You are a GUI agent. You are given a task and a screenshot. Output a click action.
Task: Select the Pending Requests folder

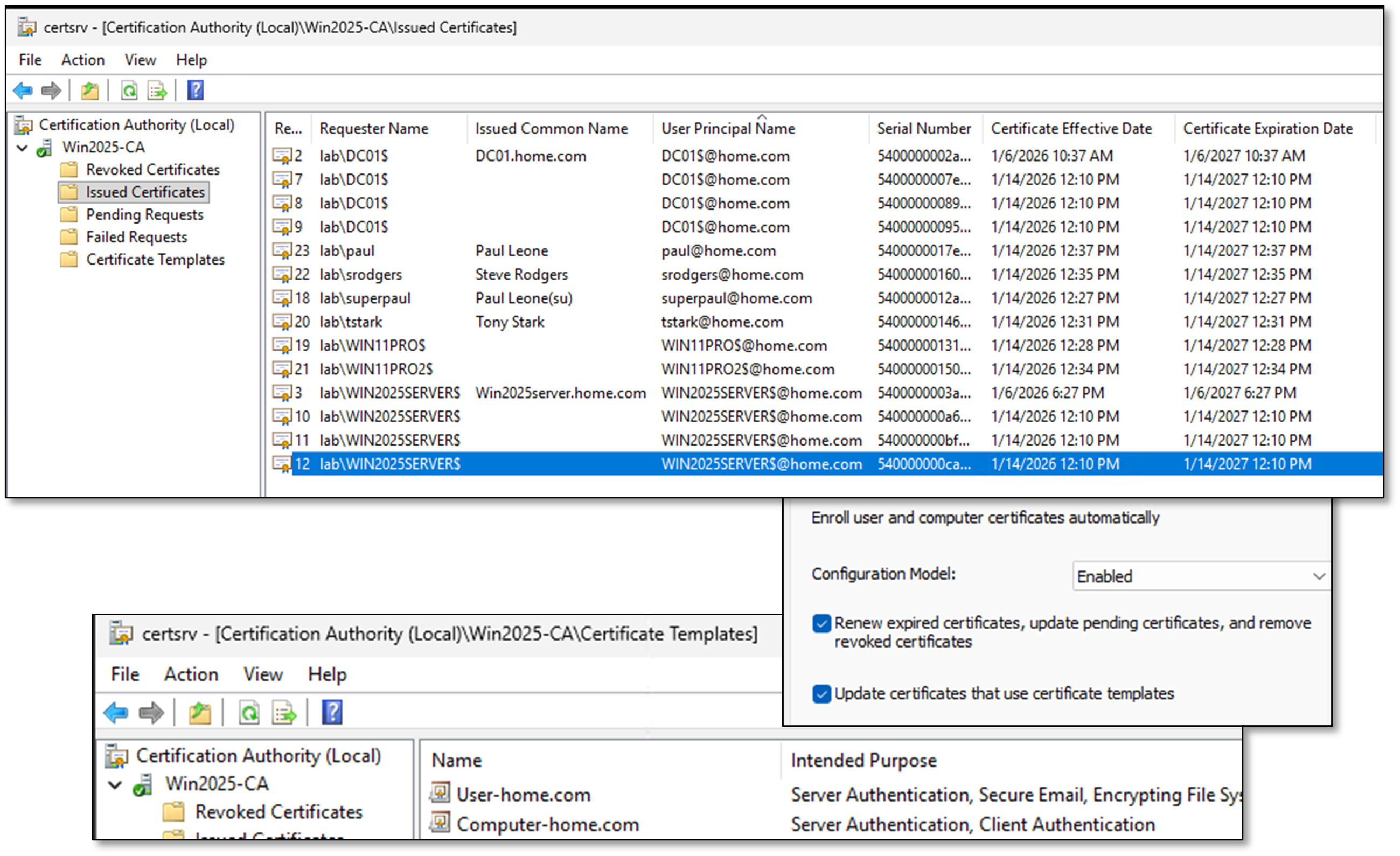tap(144, 214)
